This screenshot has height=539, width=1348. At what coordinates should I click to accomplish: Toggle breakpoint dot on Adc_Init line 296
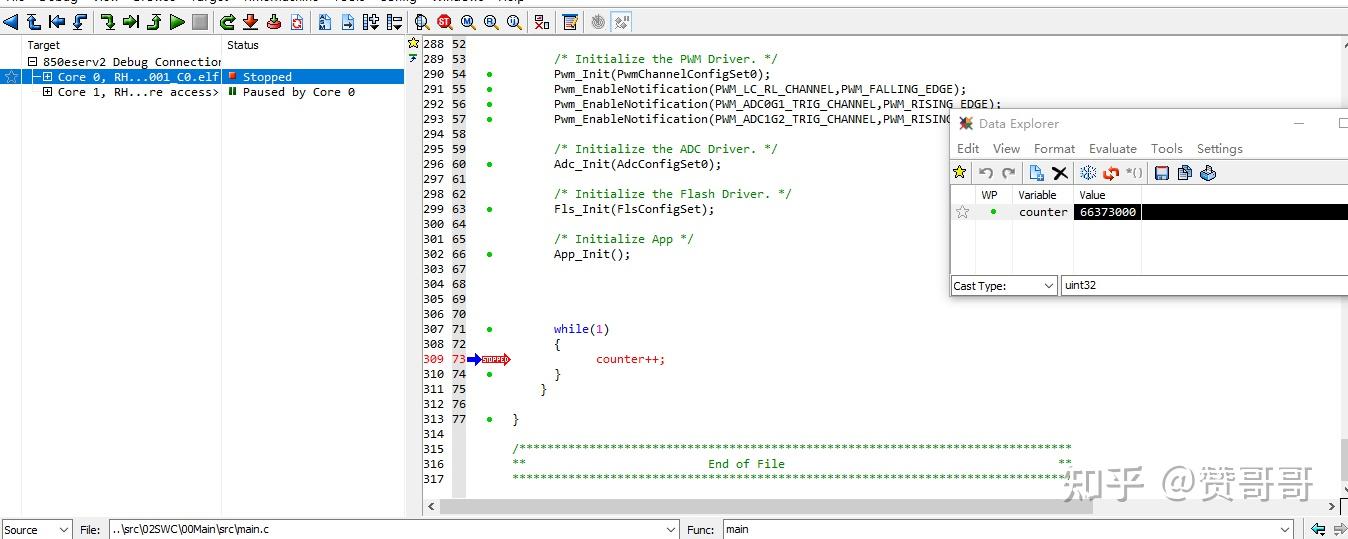pos(489,164)
